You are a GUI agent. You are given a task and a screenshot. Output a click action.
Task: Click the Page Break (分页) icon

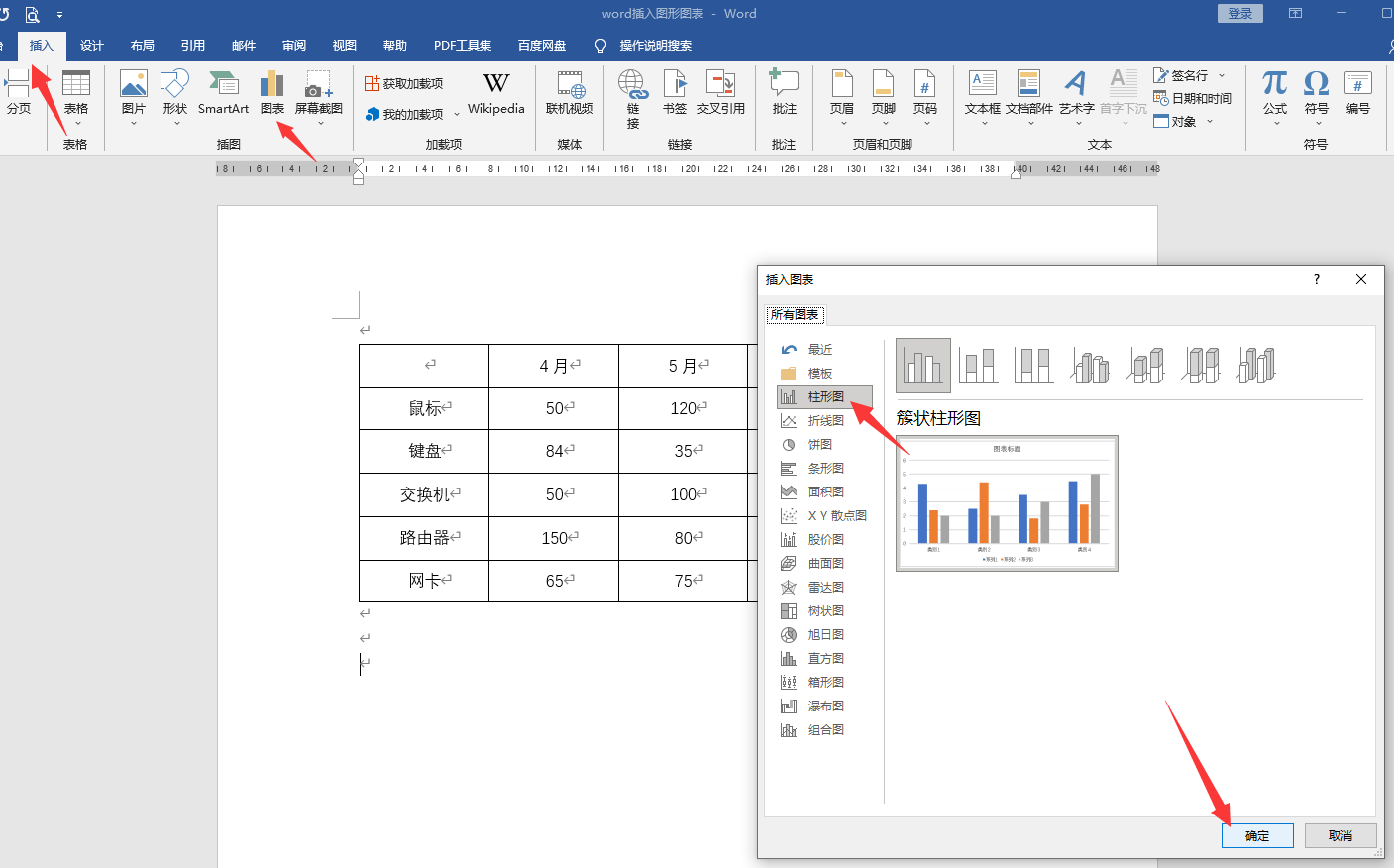click(x=18, y=93)
